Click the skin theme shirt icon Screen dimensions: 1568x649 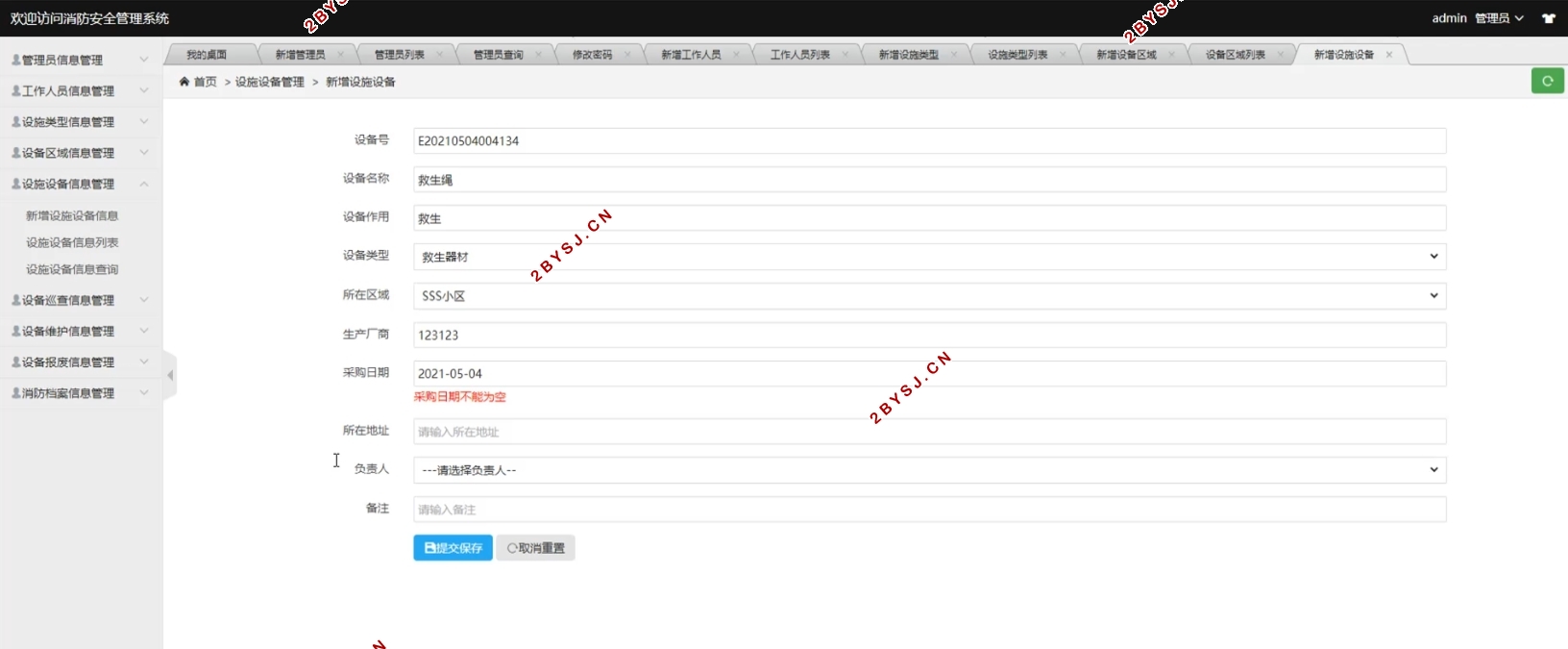pyautogui.click(x=1549, y=18)
